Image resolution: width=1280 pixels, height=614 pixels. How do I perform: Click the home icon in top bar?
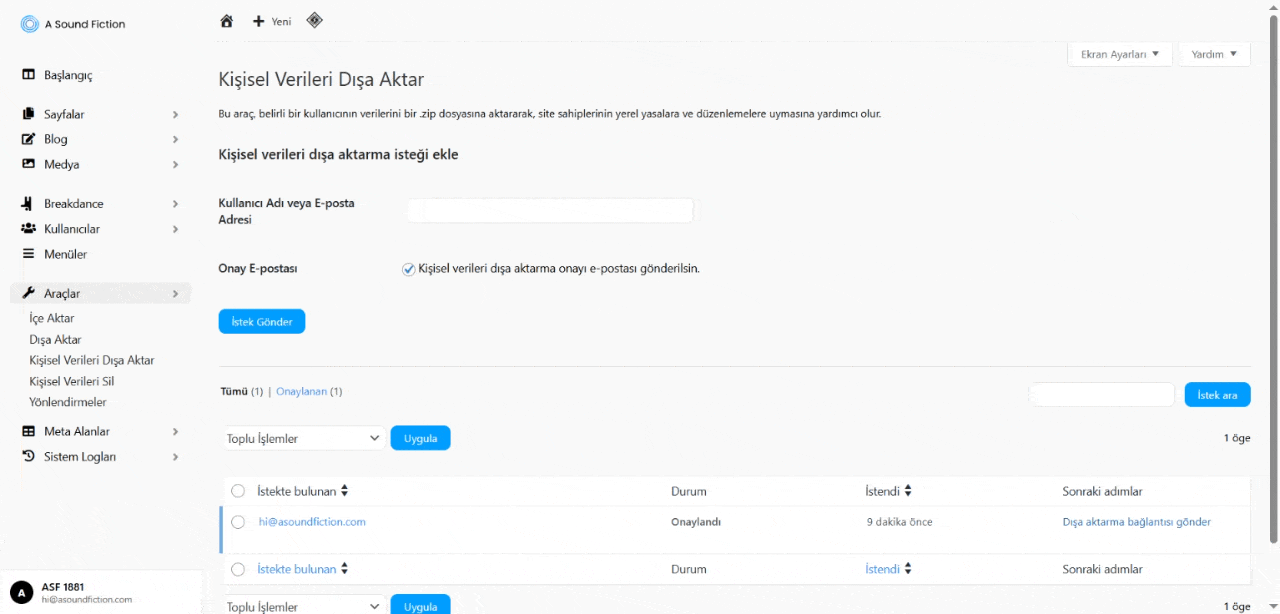click(227, 21)
